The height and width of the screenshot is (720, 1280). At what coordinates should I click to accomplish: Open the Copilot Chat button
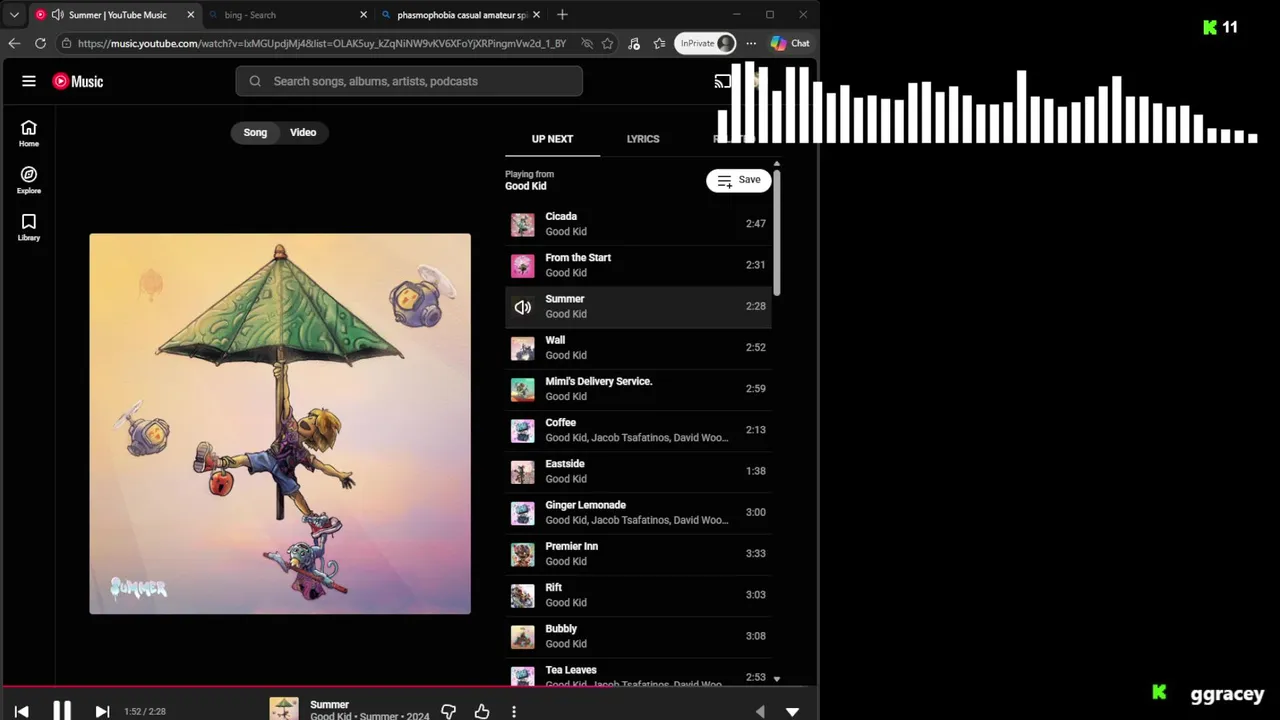(790, 43)
